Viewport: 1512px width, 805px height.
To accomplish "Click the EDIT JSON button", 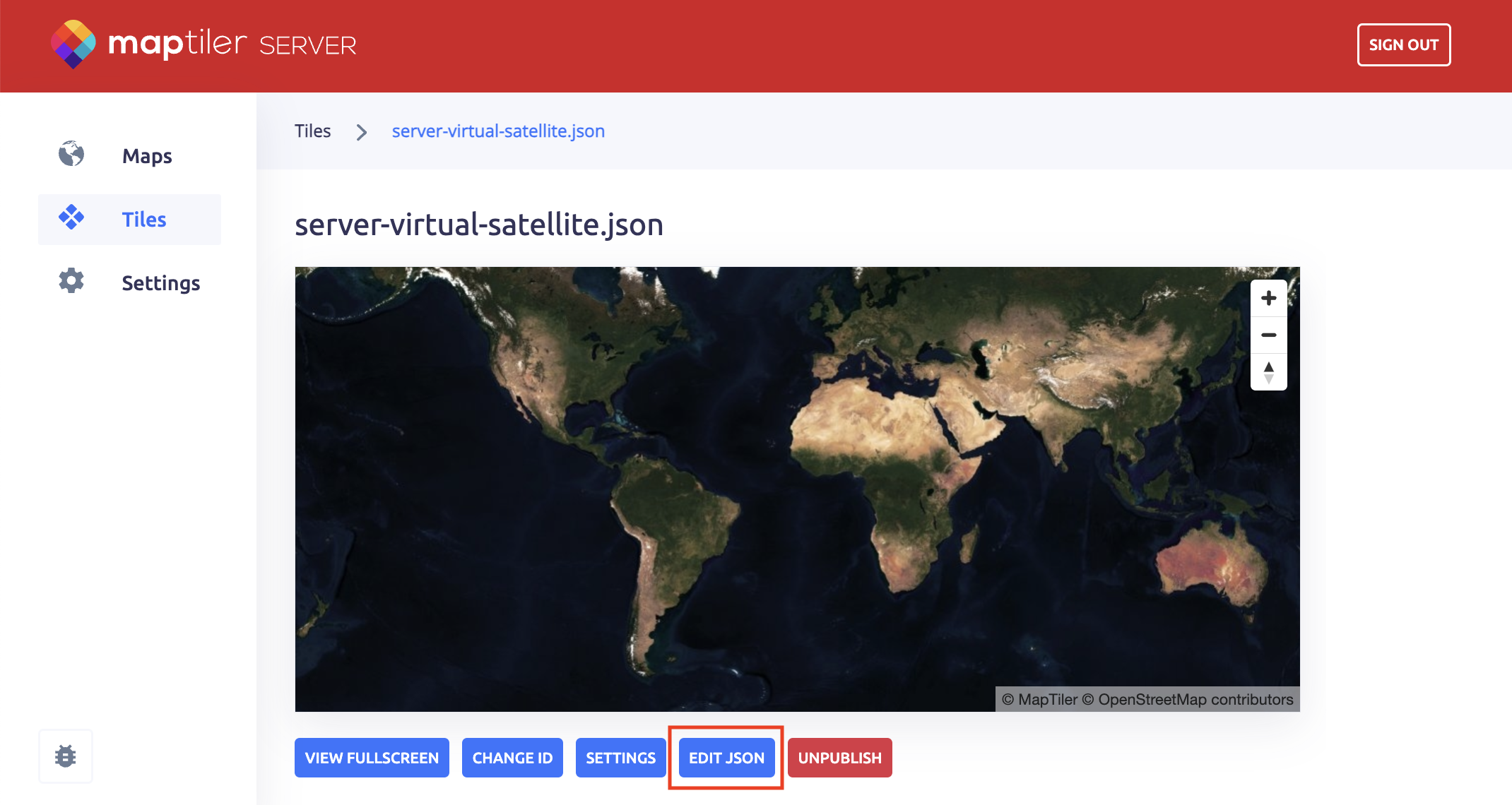I will [727, 757].
